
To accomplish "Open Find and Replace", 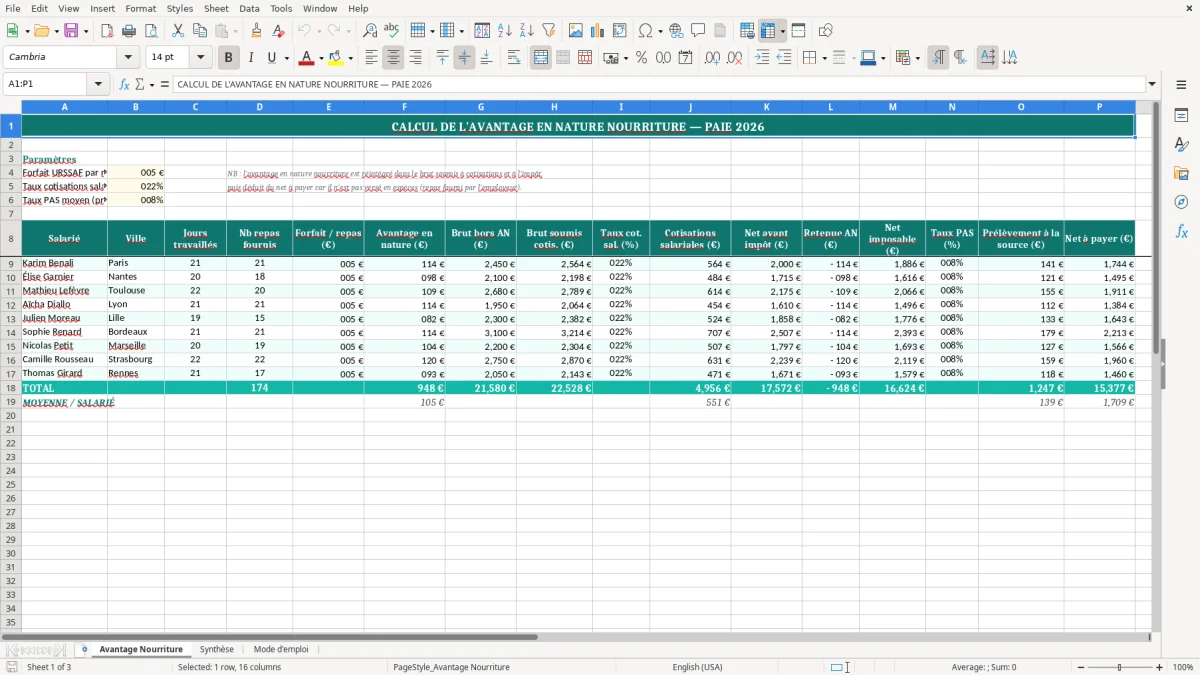I will (370, 31).
